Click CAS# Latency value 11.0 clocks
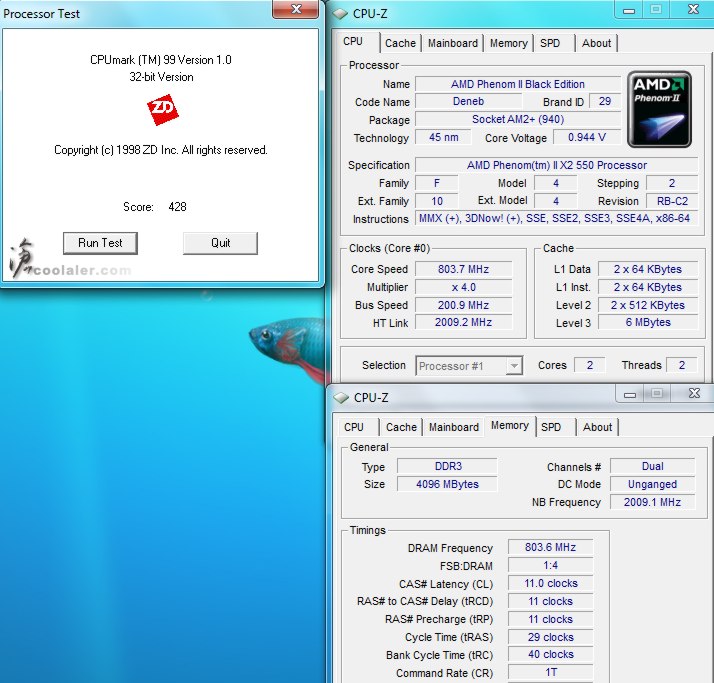 click(x=551, y=583)
